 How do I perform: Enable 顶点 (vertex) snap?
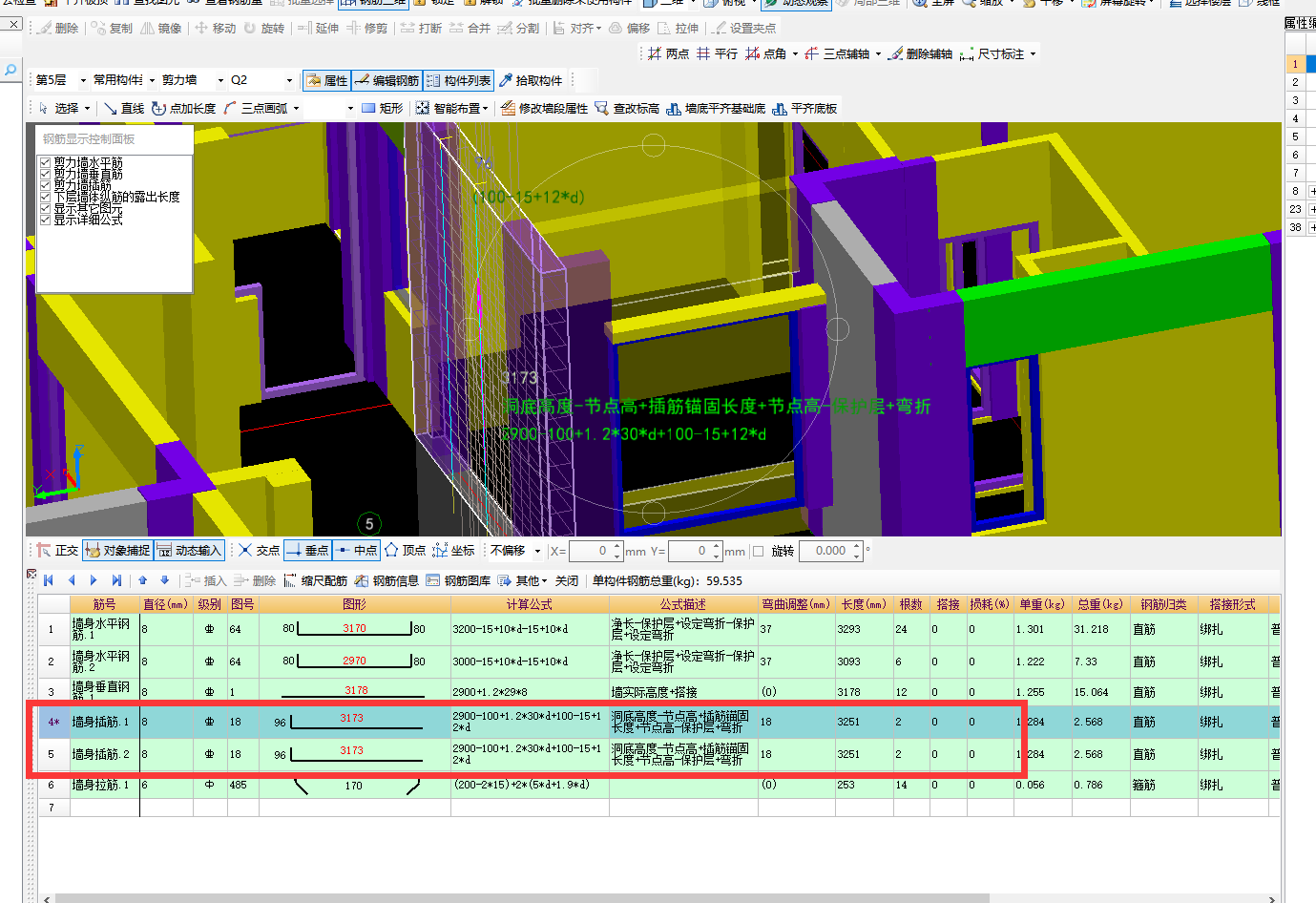(405, 551)
